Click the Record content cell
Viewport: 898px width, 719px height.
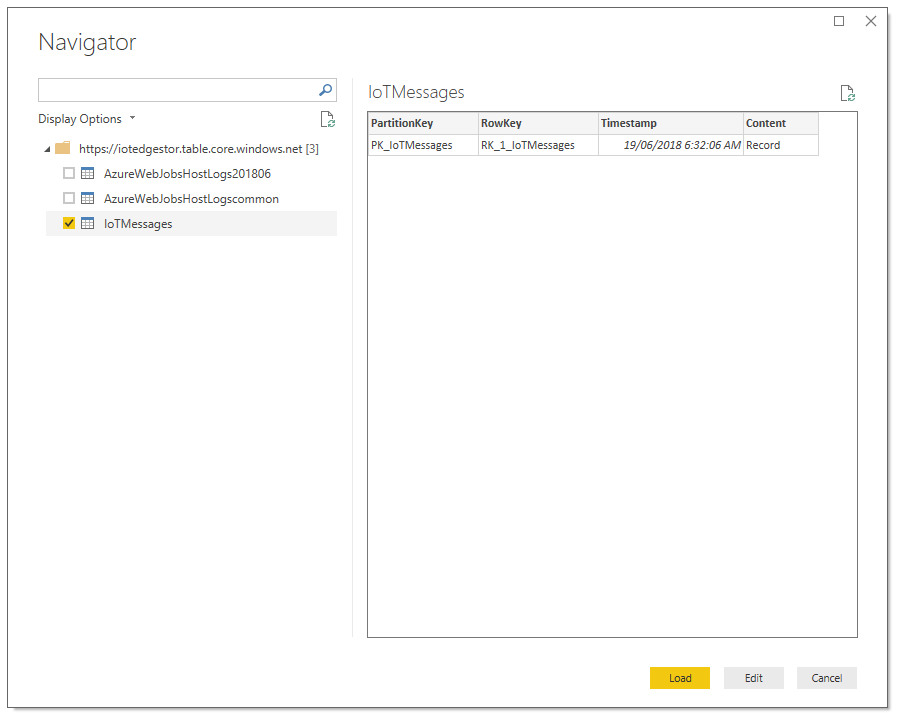point(781,145)
